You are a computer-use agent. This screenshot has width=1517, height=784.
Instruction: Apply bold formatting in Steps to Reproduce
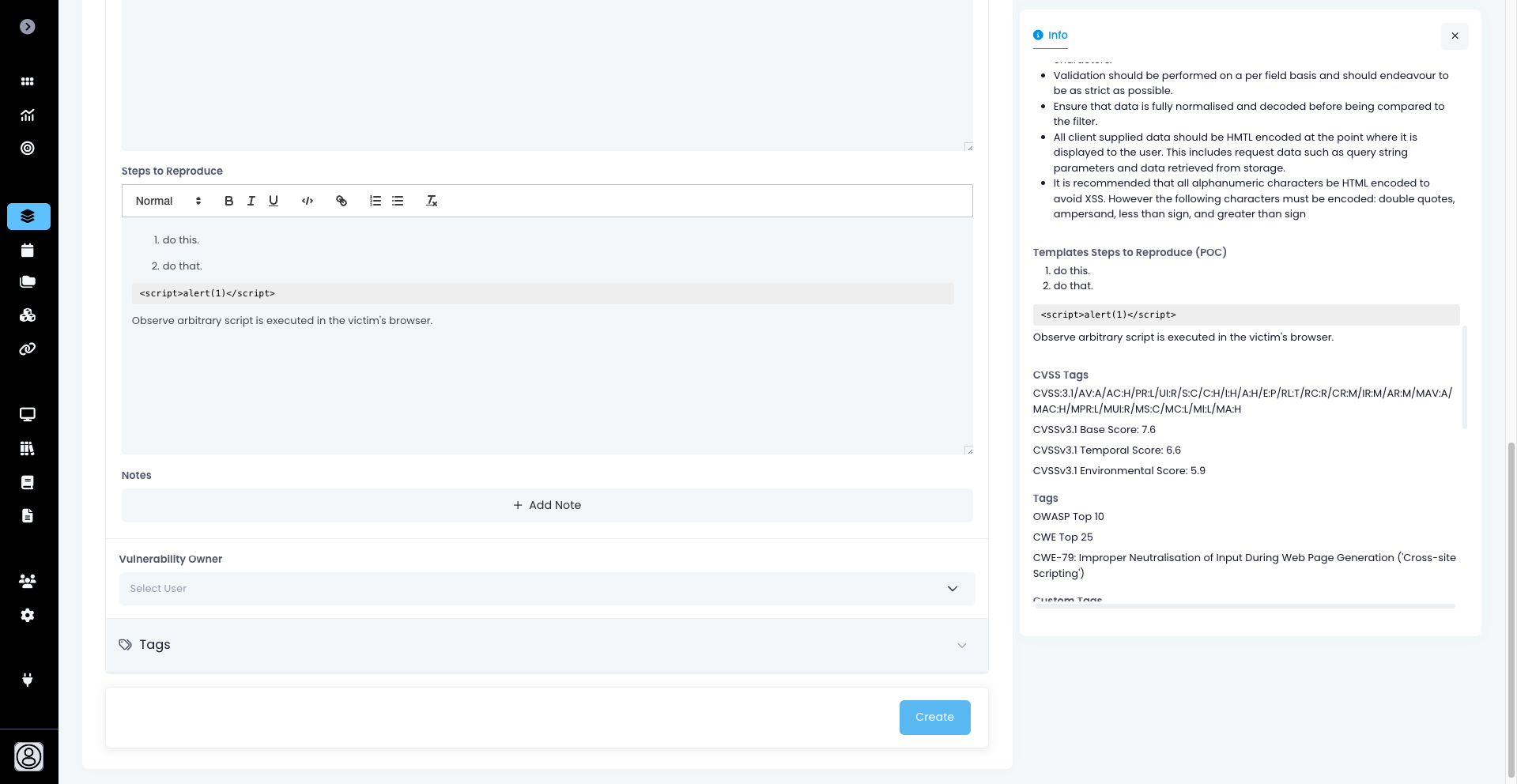[x=228, y=201]
